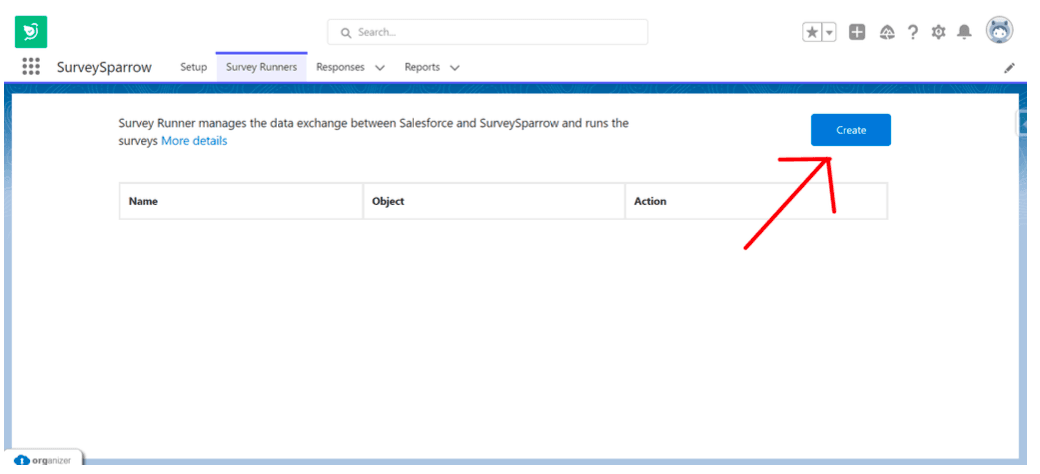
Task: Click into the Search field
Action: point(487,32)
